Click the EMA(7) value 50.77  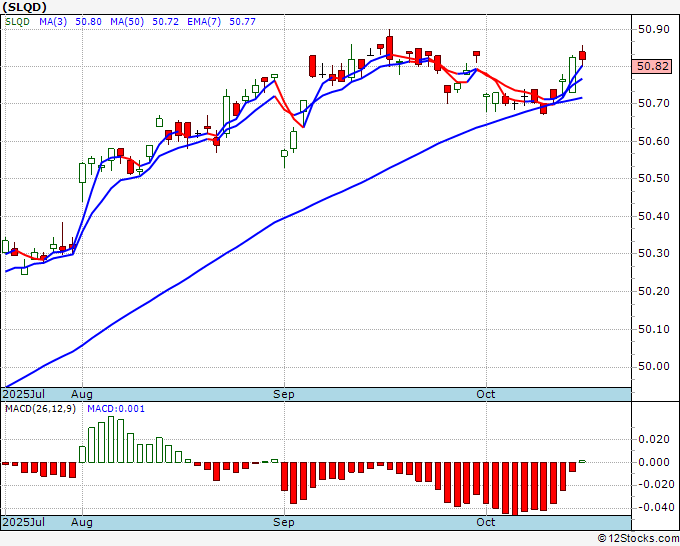tap(242, 22)
